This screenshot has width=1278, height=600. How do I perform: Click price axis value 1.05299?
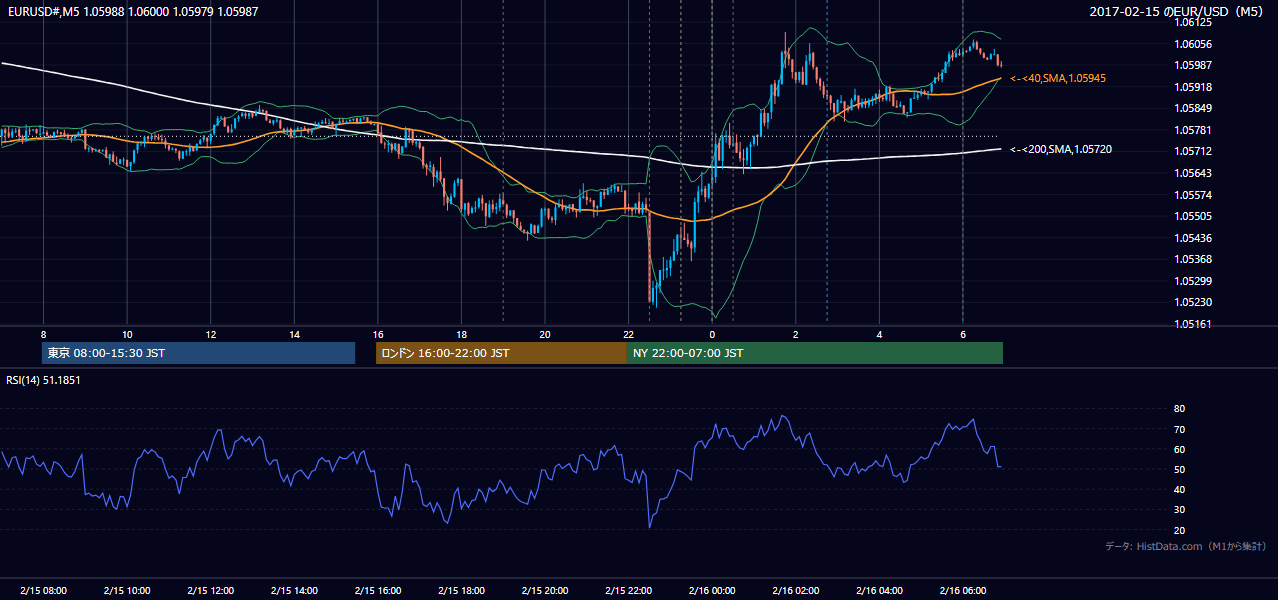(1193, 281)
